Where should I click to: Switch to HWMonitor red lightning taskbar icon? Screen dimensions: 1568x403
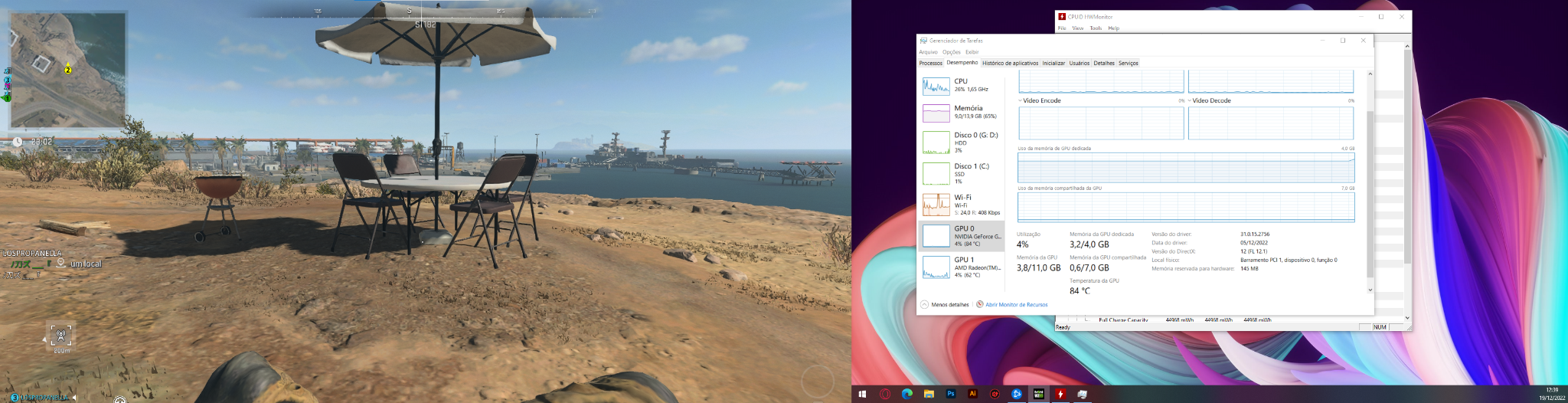(x=1060, y=394)
